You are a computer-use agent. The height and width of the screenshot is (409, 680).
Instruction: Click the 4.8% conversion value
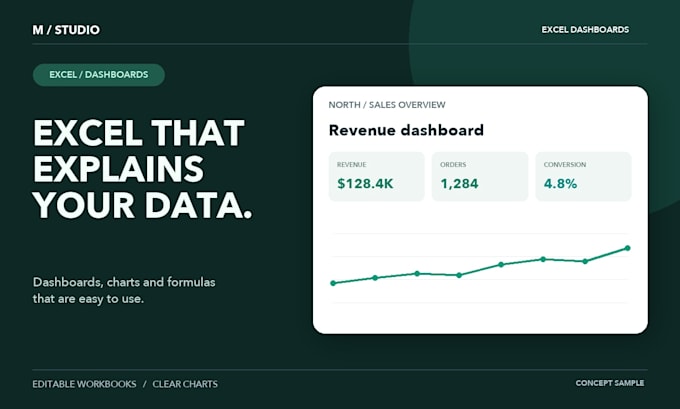point(560,183)
